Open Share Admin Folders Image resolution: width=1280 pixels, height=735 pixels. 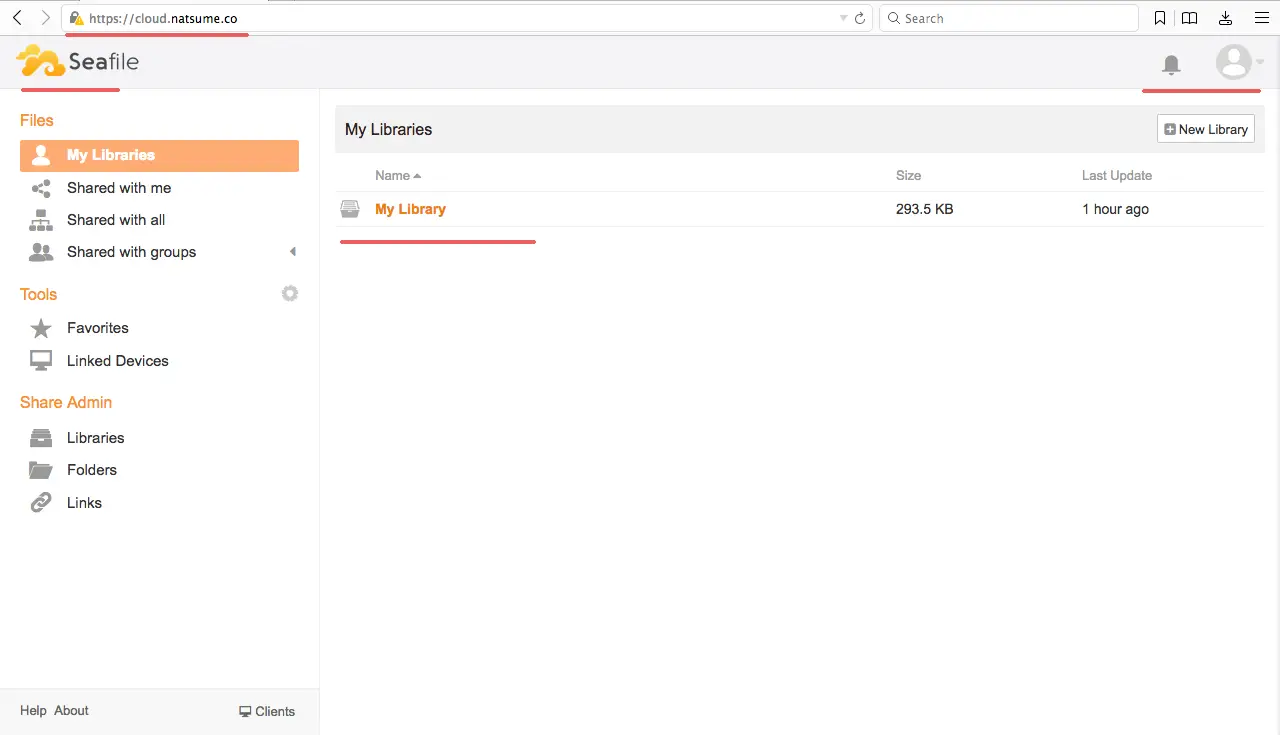[92, 470]
